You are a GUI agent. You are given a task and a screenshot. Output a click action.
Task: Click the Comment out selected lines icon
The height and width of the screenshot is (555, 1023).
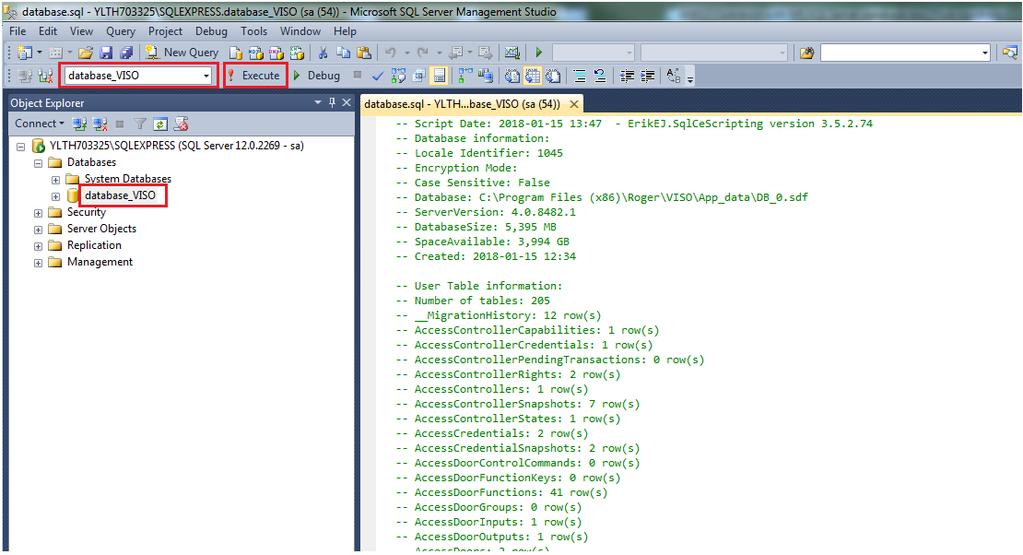579,76
